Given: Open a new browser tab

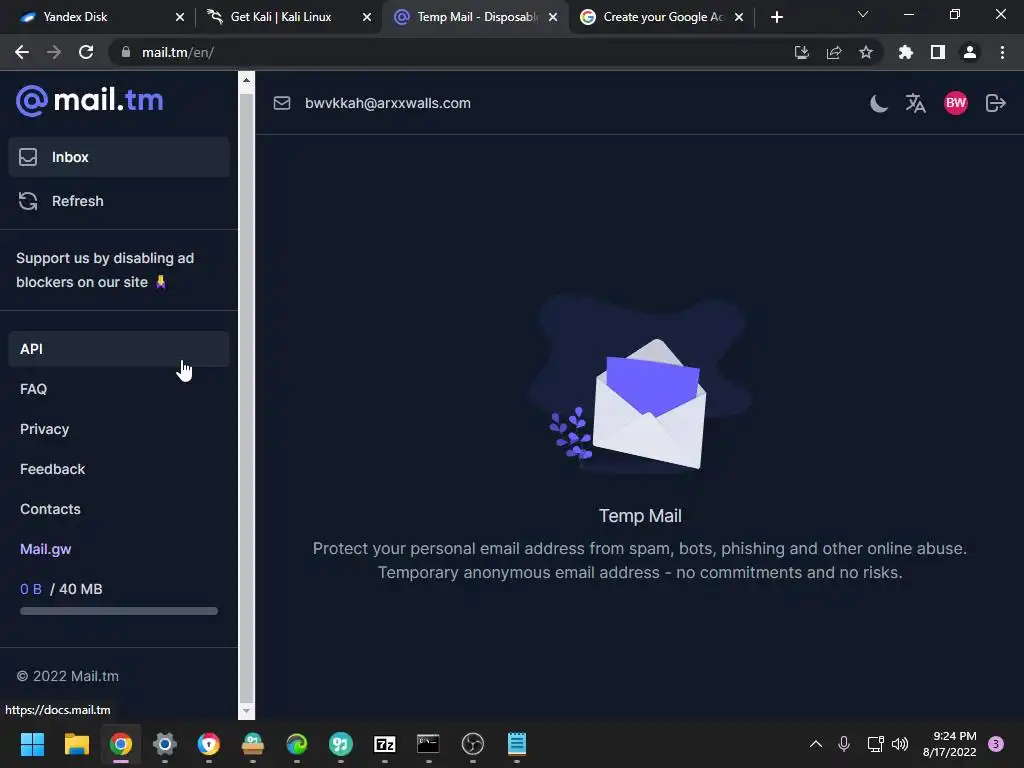Looking at the screenshot, I should 776,17.
